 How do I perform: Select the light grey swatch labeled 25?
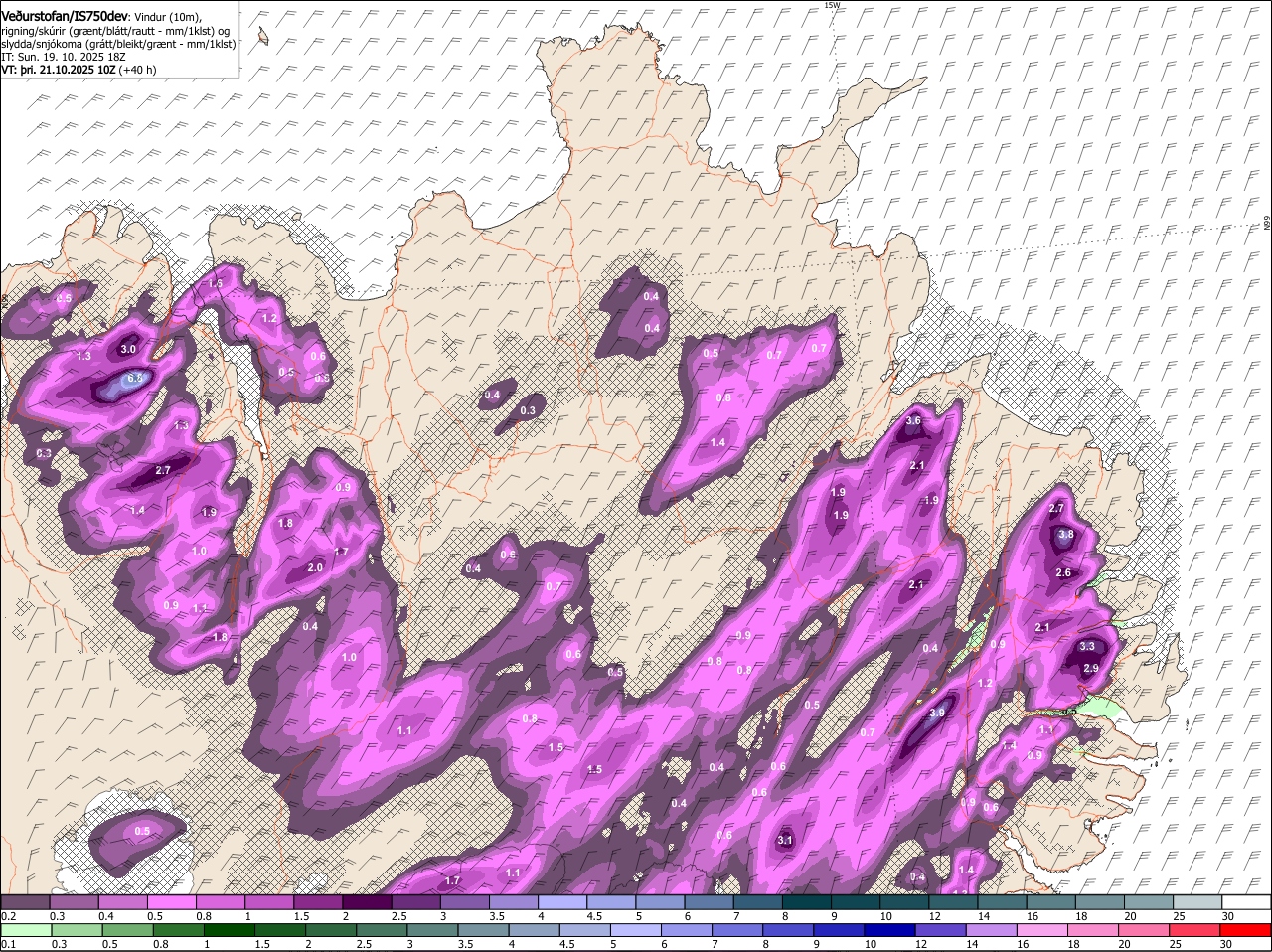point(1197,901)
